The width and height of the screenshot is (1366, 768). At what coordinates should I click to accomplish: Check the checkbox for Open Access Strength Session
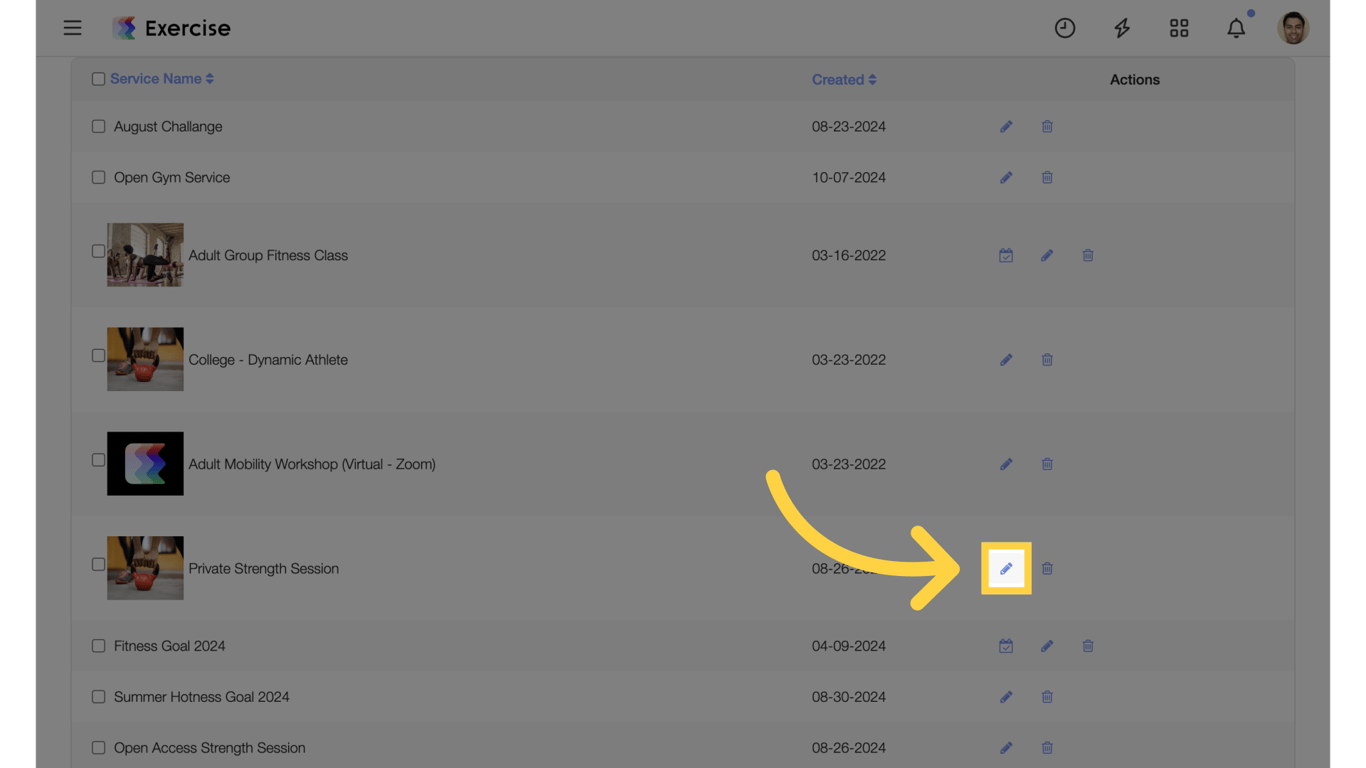98,747
